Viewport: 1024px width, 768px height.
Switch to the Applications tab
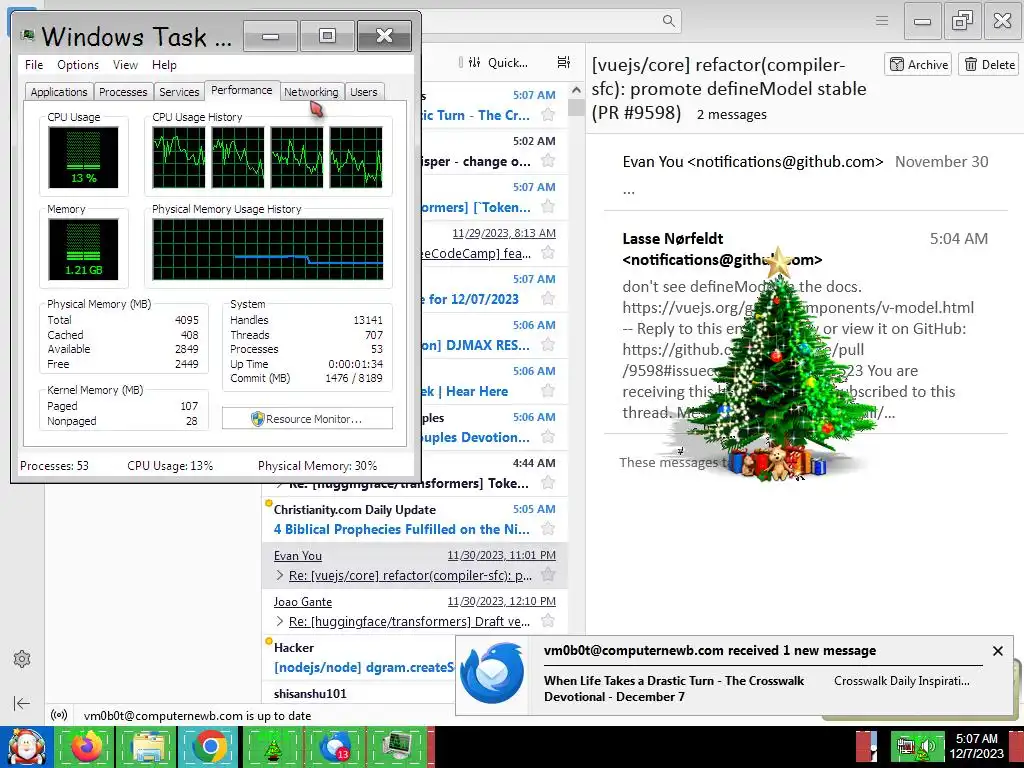point(59,92)
